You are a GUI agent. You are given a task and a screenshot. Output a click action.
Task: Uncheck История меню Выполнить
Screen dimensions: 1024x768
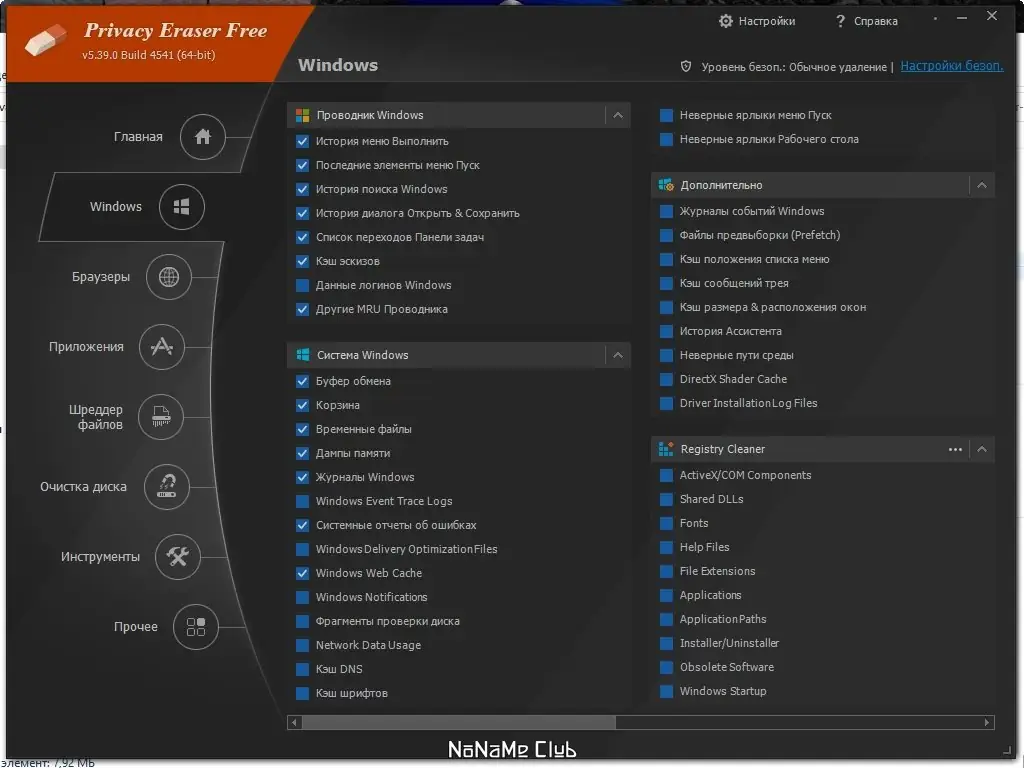pyautogui.click(x=302, y=141)
